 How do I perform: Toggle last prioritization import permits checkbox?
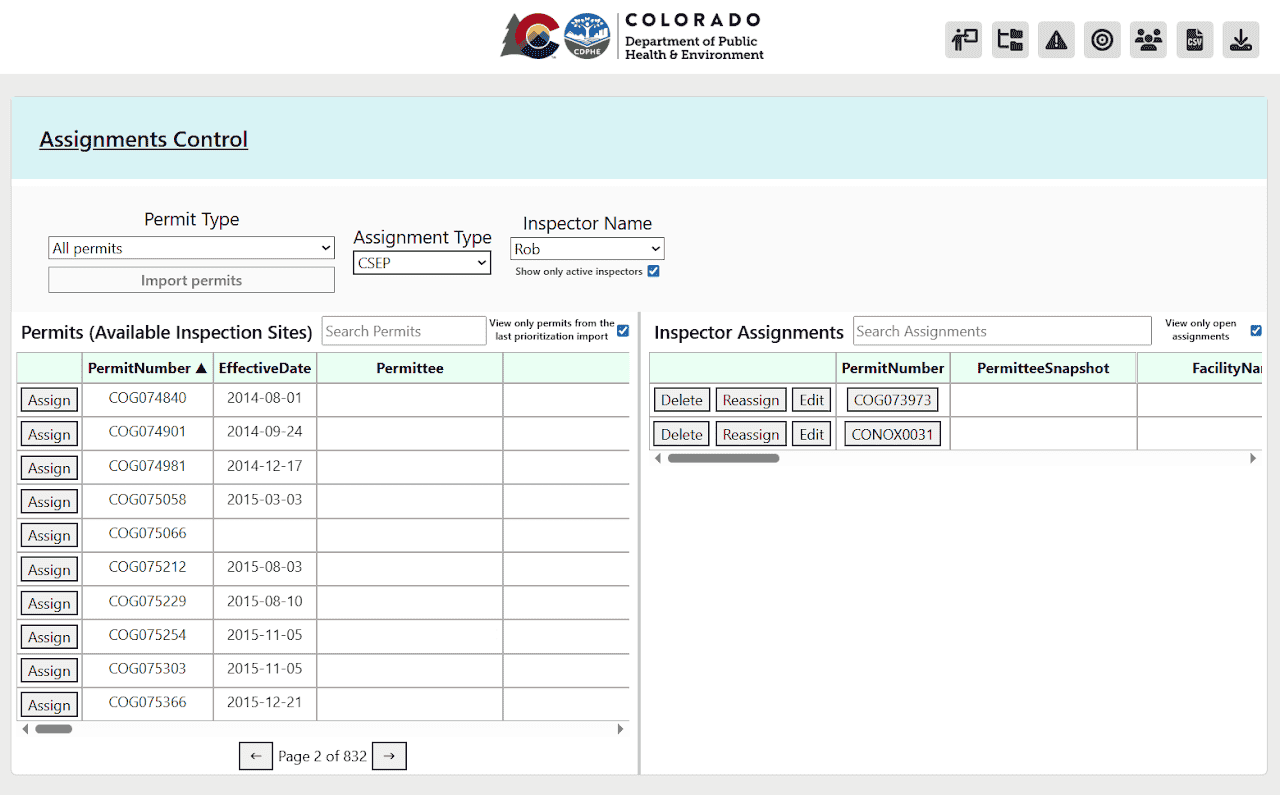[623, 330]
